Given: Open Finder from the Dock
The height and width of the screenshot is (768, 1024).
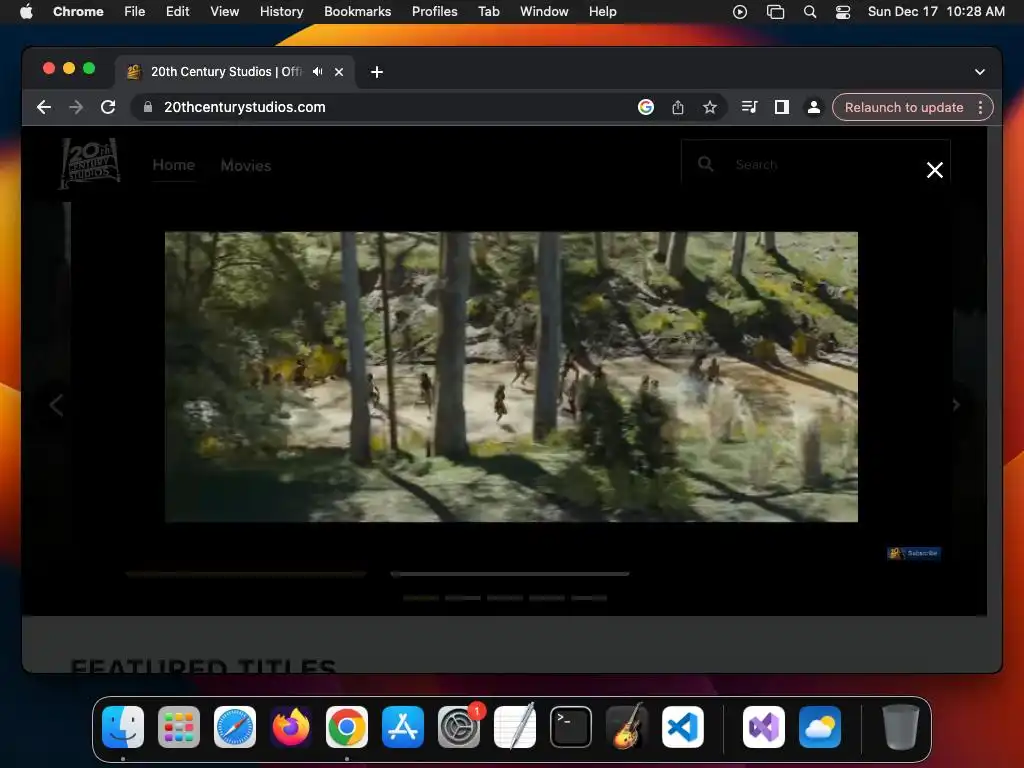Looking at the screenshot, I should tap(123, 727).
